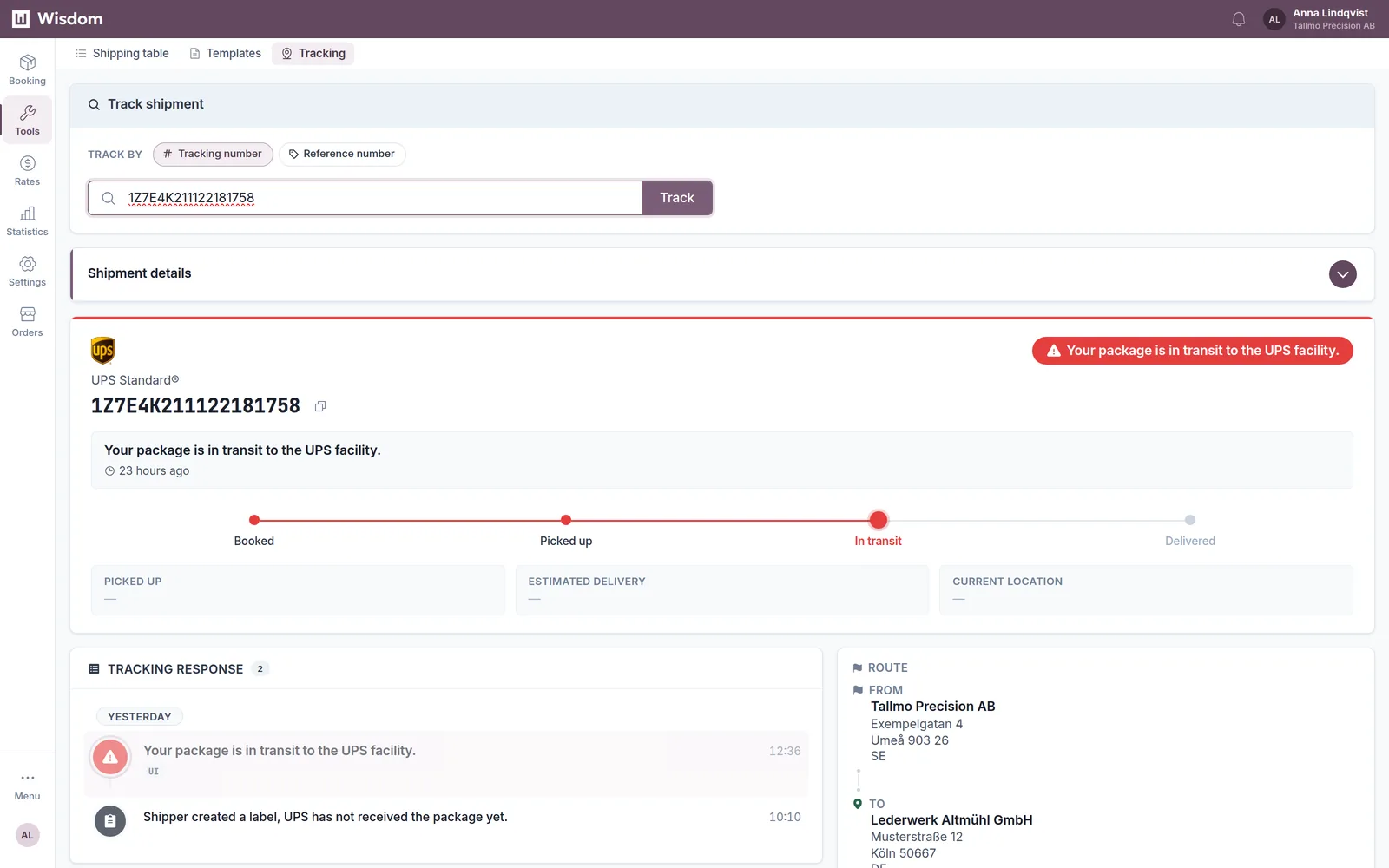The height and width of the screenshot is (868, 1389).
Task: Open the Booking sidebar section
Action: 27,69
